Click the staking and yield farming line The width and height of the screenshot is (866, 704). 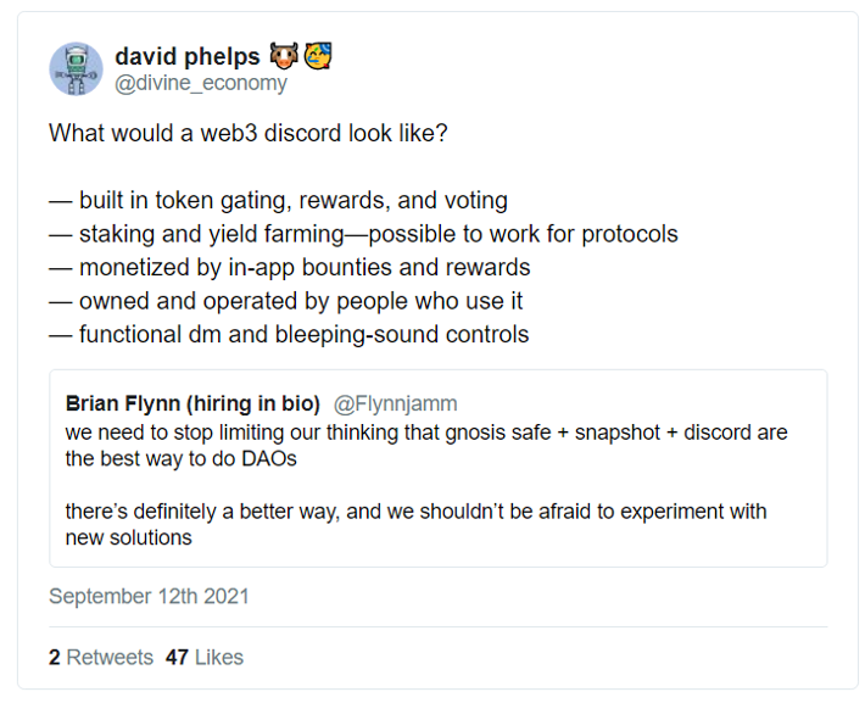pos(363,234)
